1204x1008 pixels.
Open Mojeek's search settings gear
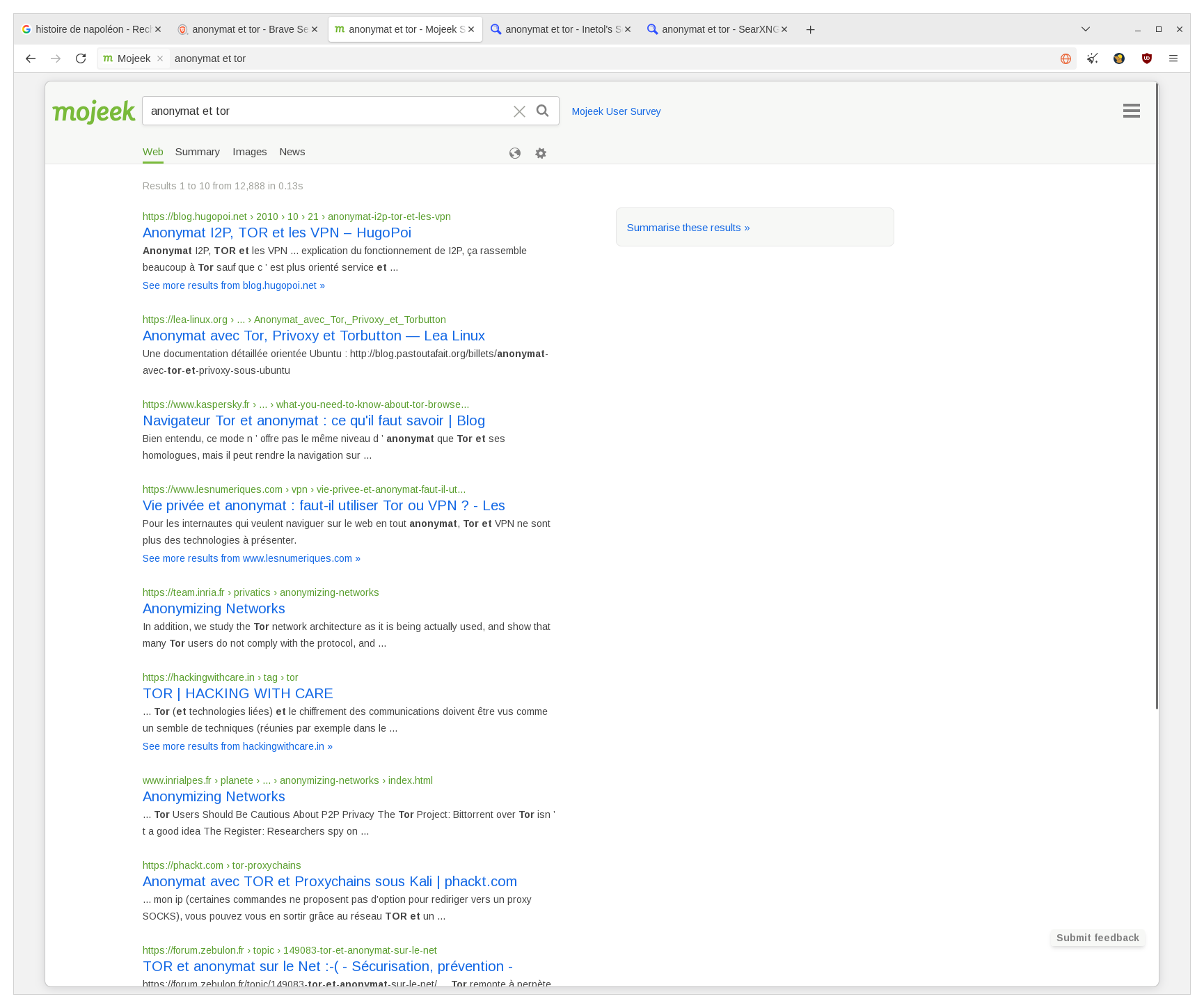point(540,153)
